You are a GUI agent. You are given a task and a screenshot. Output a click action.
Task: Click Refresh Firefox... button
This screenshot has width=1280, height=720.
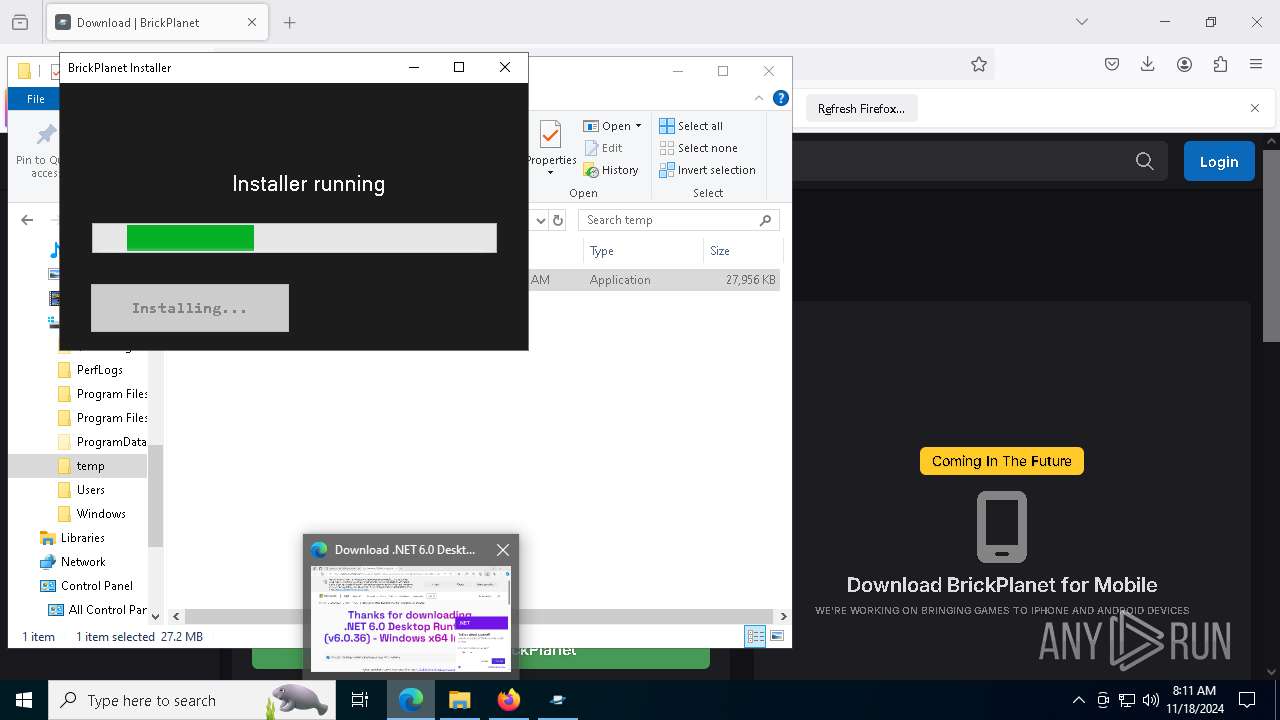click(861, 108)
